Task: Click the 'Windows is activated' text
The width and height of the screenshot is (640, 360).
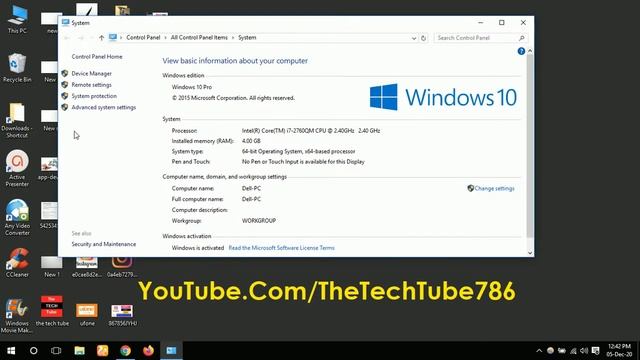Action: click(x=198, y=248)
